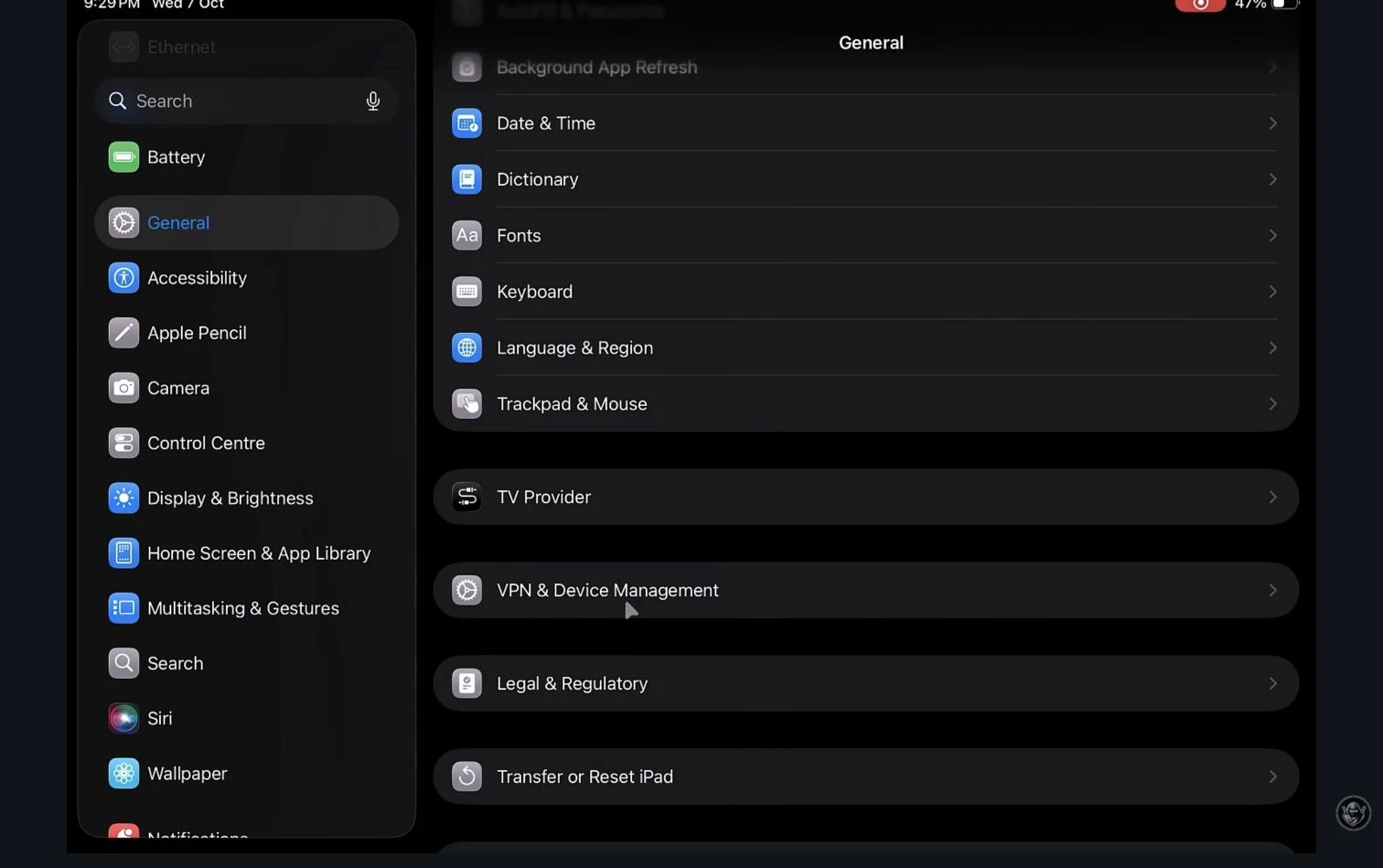The image size is (1383, 868).
Task: Open the VPN & Device Management gear icon
Action: pos(466,590)
